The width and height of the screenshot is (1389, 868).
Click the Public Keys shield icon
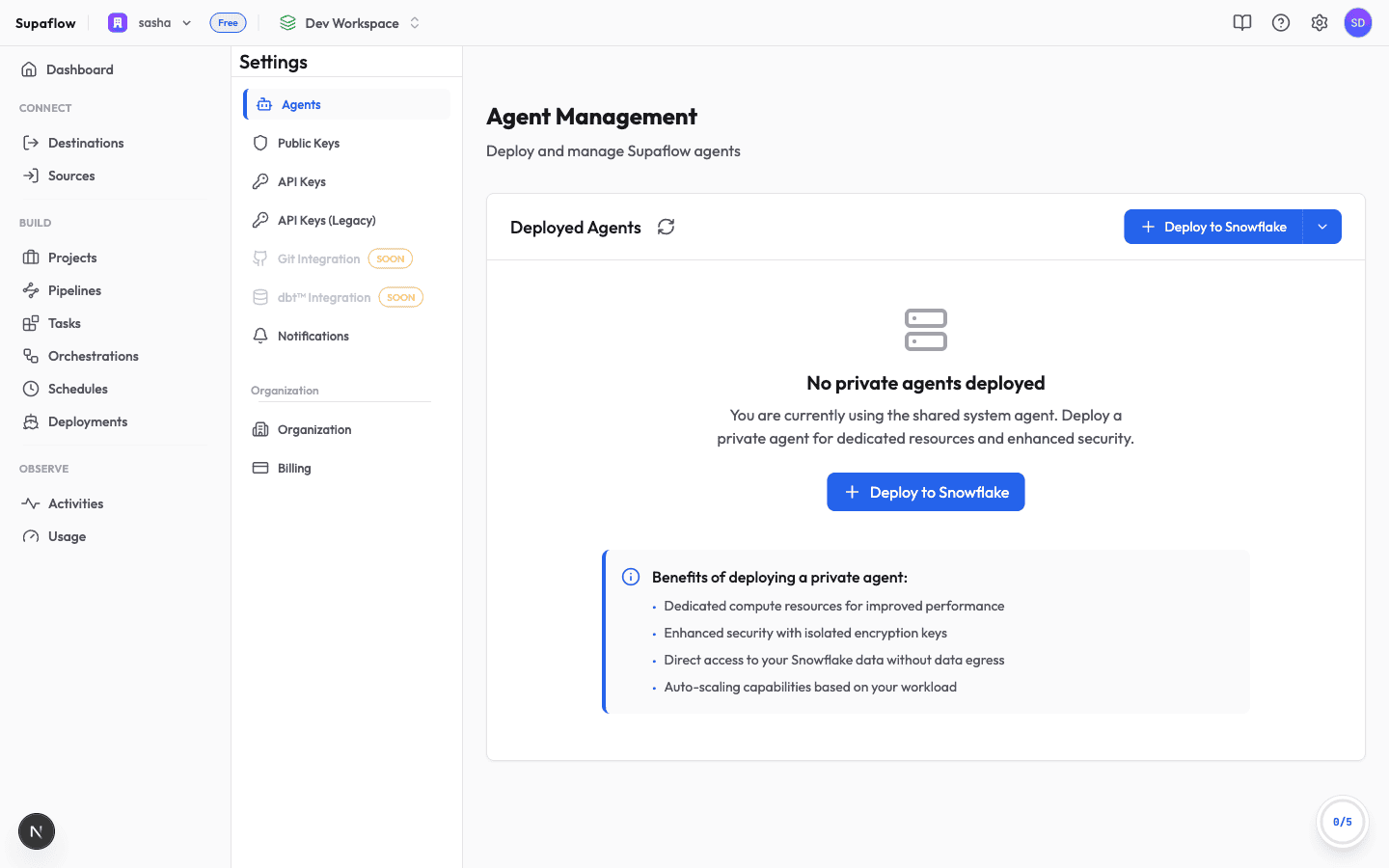coord(260,143)
